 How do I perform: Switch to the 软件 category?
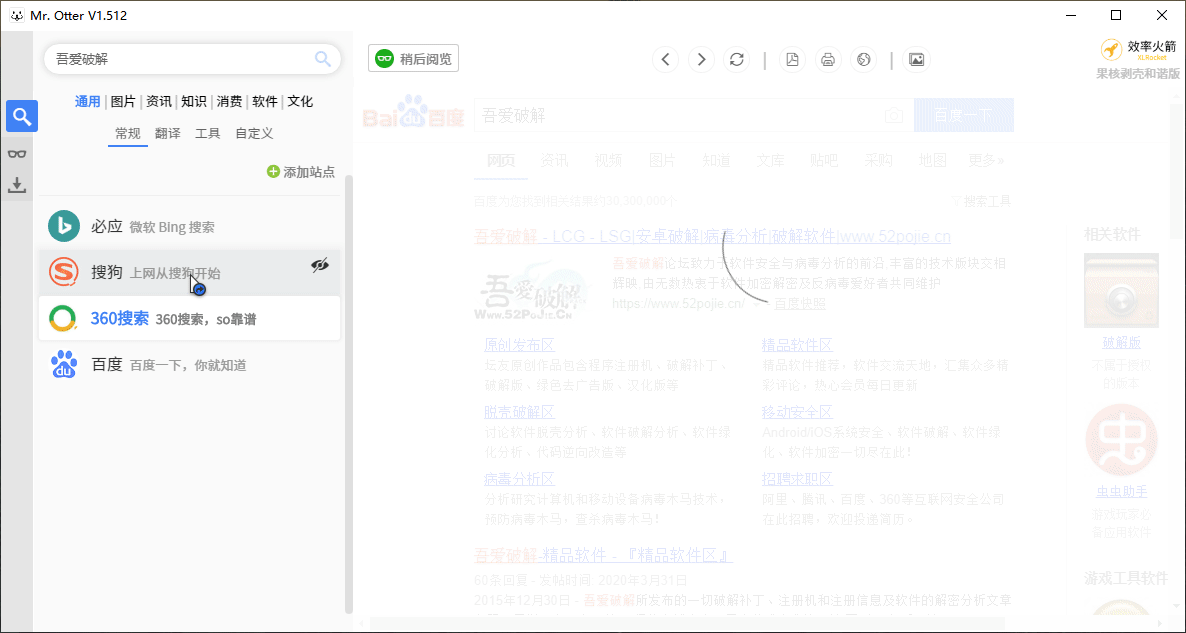tap(265, 101)
